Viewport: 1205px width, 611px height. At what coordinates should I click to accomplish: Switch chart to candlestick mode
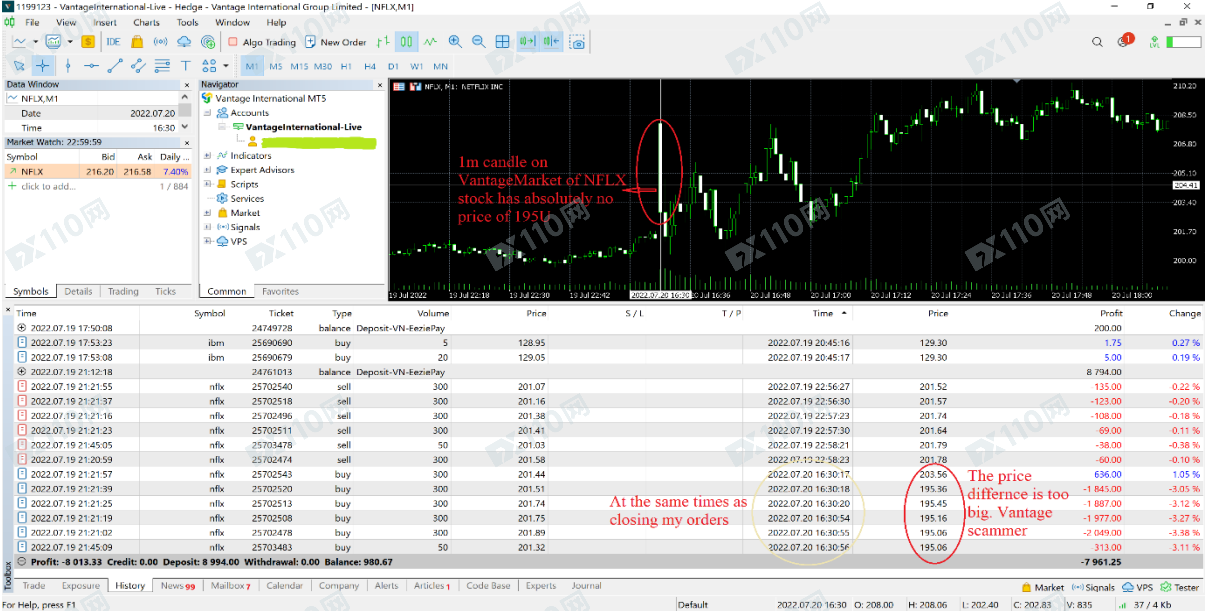407,42
